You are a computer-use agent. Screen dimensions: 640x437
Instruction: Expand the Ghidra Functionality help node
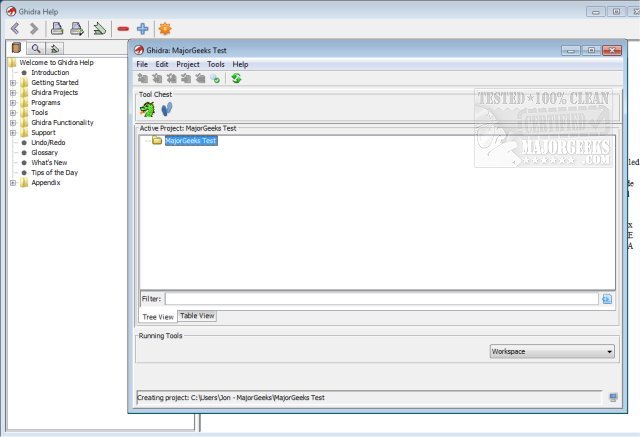pos(13,122)
